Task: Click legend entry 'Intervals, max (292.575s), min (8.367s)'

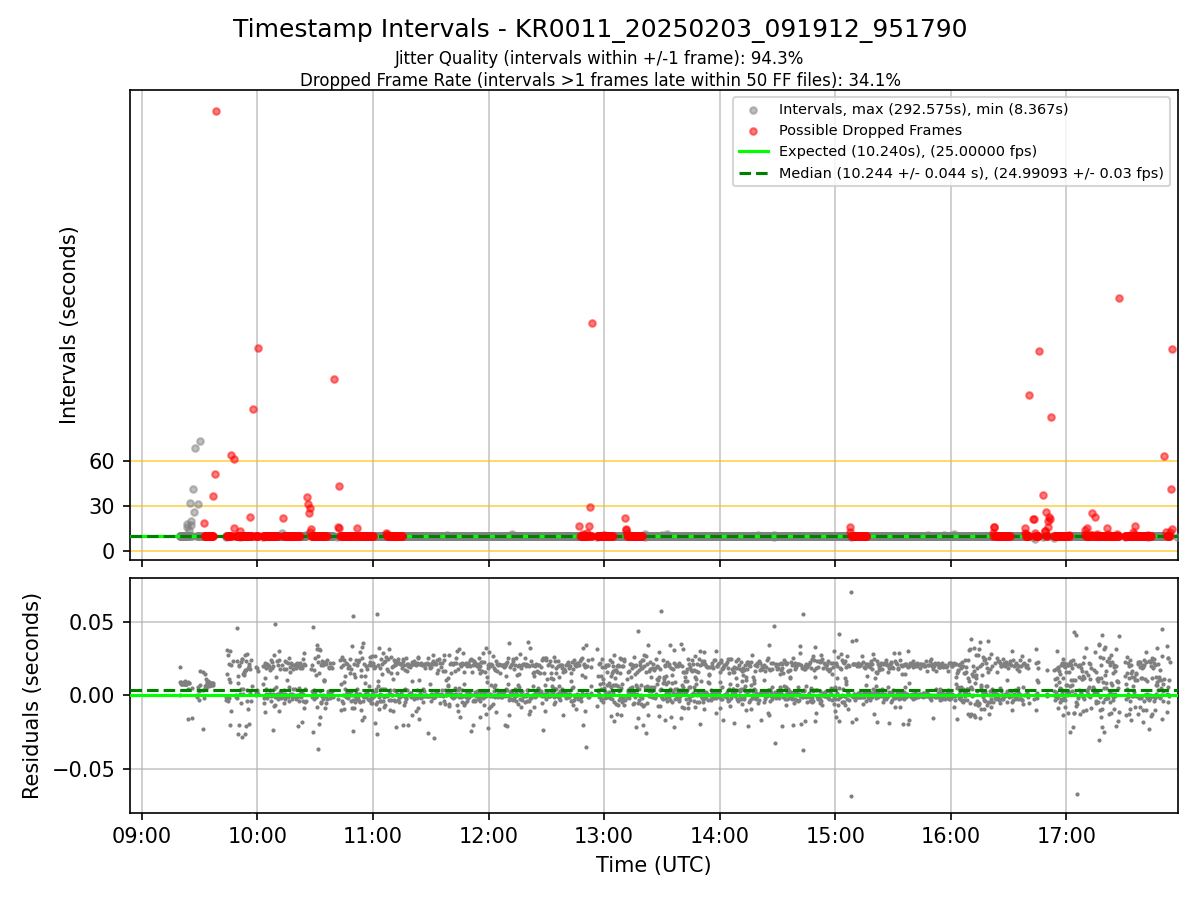Action: point(923,109)
